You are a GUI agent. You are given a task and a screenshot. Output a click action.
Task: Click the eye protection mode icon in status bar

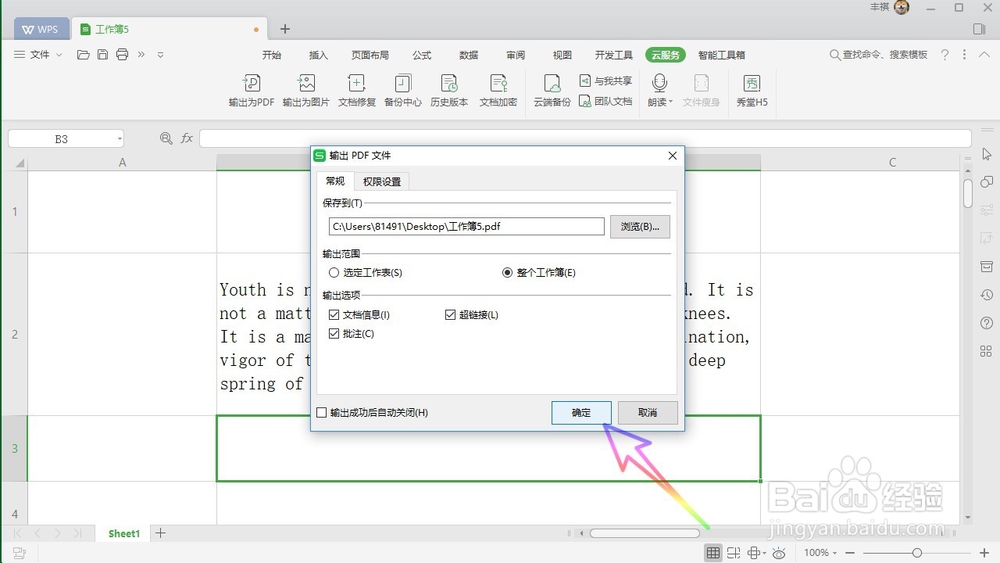pos(779,553)
